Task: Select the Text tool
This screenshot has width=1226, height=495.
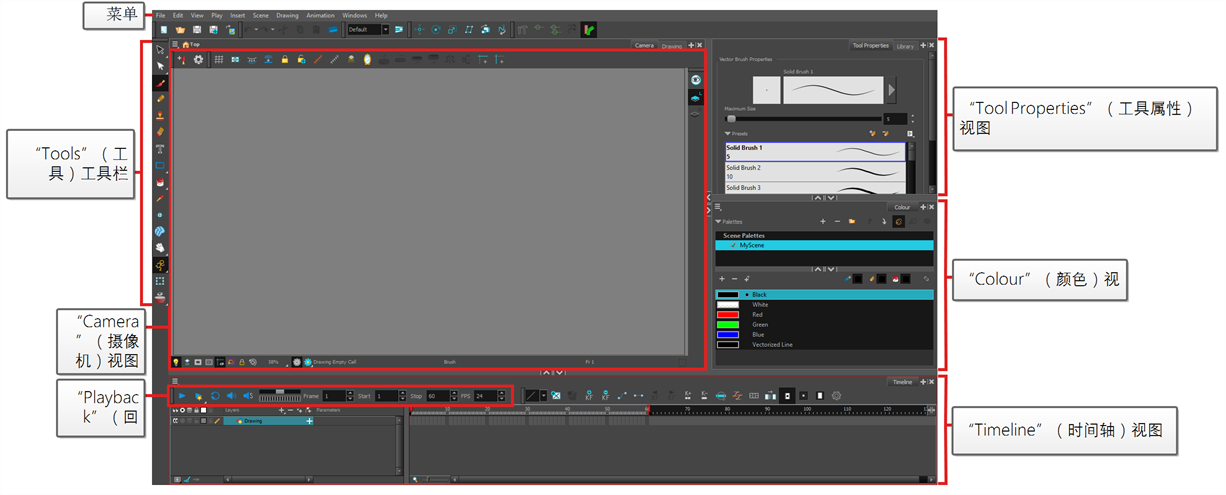Action: click(160, 148)
